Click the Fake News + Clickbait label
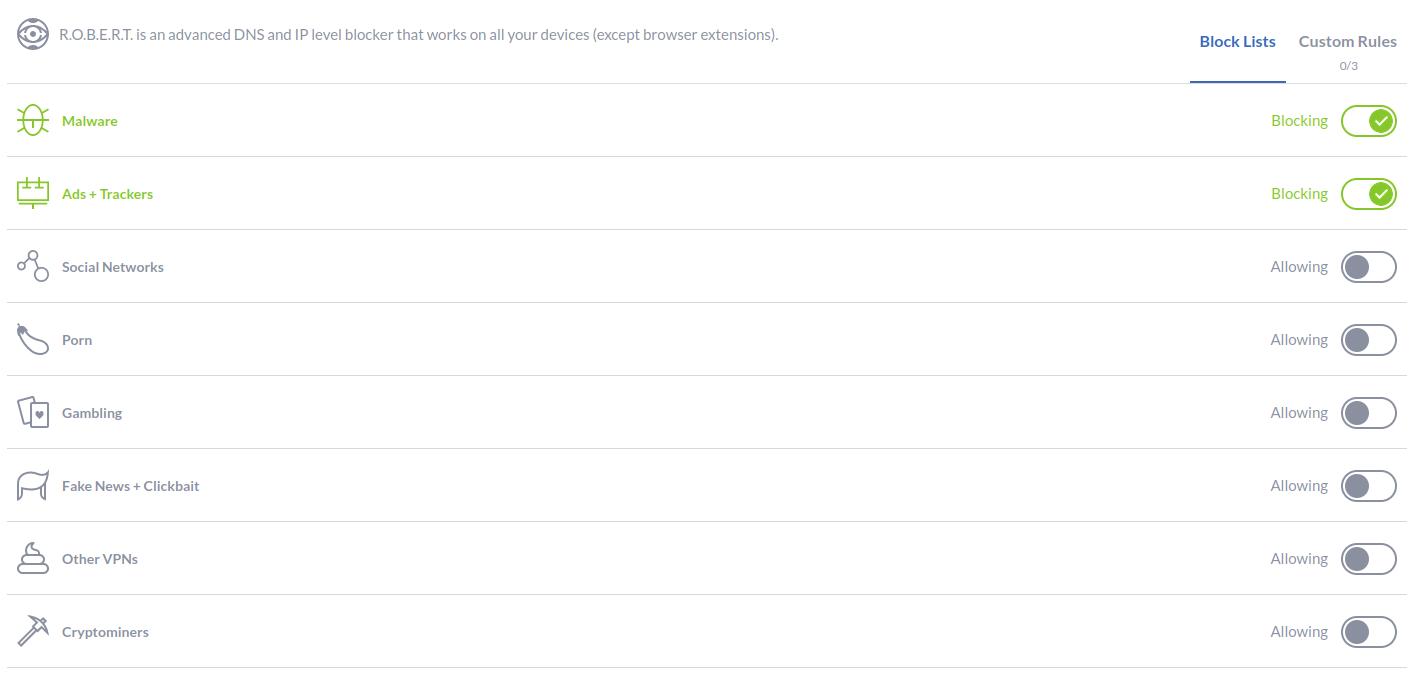The image size is (1414, 683). coord(131,486)
